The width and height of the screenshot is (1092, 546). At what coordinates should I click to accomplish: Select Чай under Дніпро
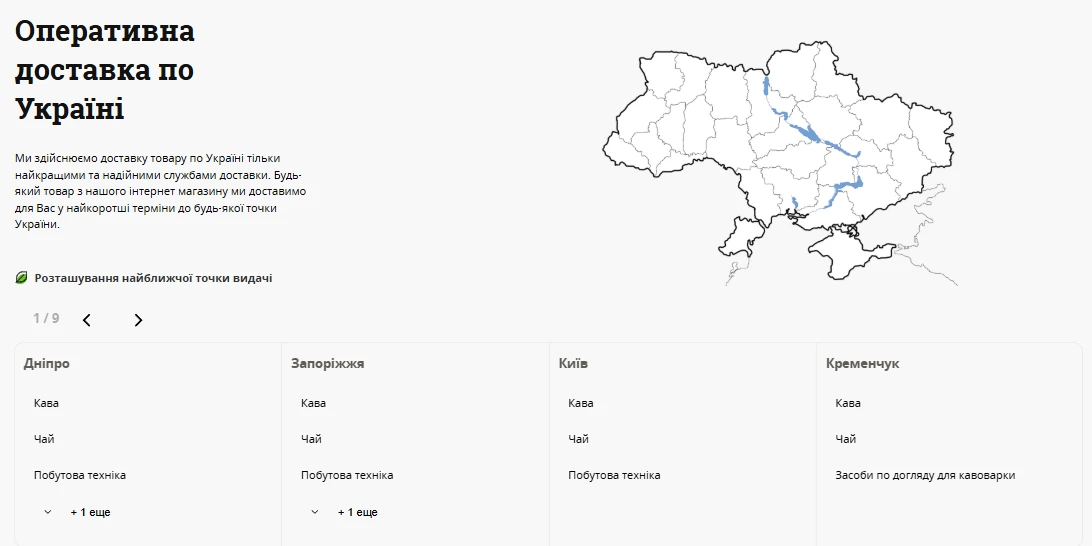tap(44, 439)
